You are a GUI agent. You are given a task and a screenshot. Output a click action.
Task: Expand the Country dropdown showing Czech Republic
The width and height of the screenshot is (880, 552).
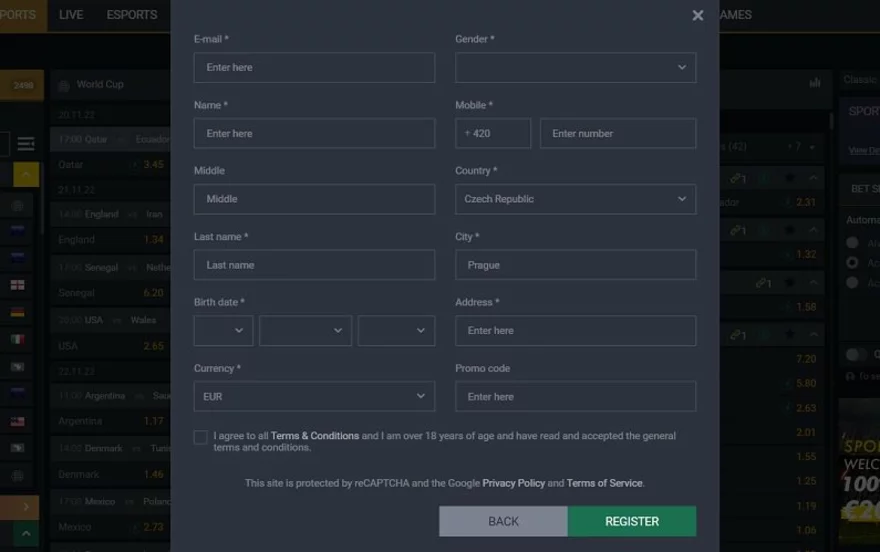click(x=575, y=199)
